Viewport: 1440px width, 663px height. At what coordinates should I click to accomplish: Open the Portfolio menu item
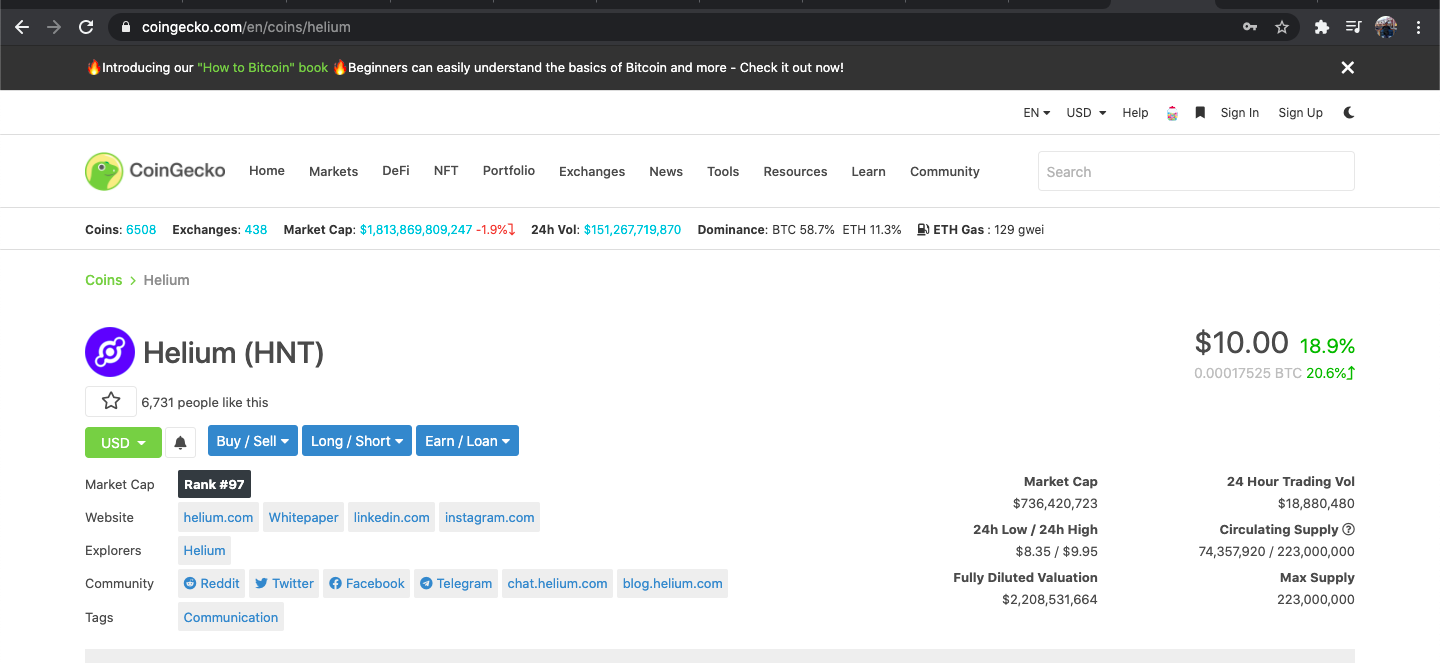click(x=509, y=171)
